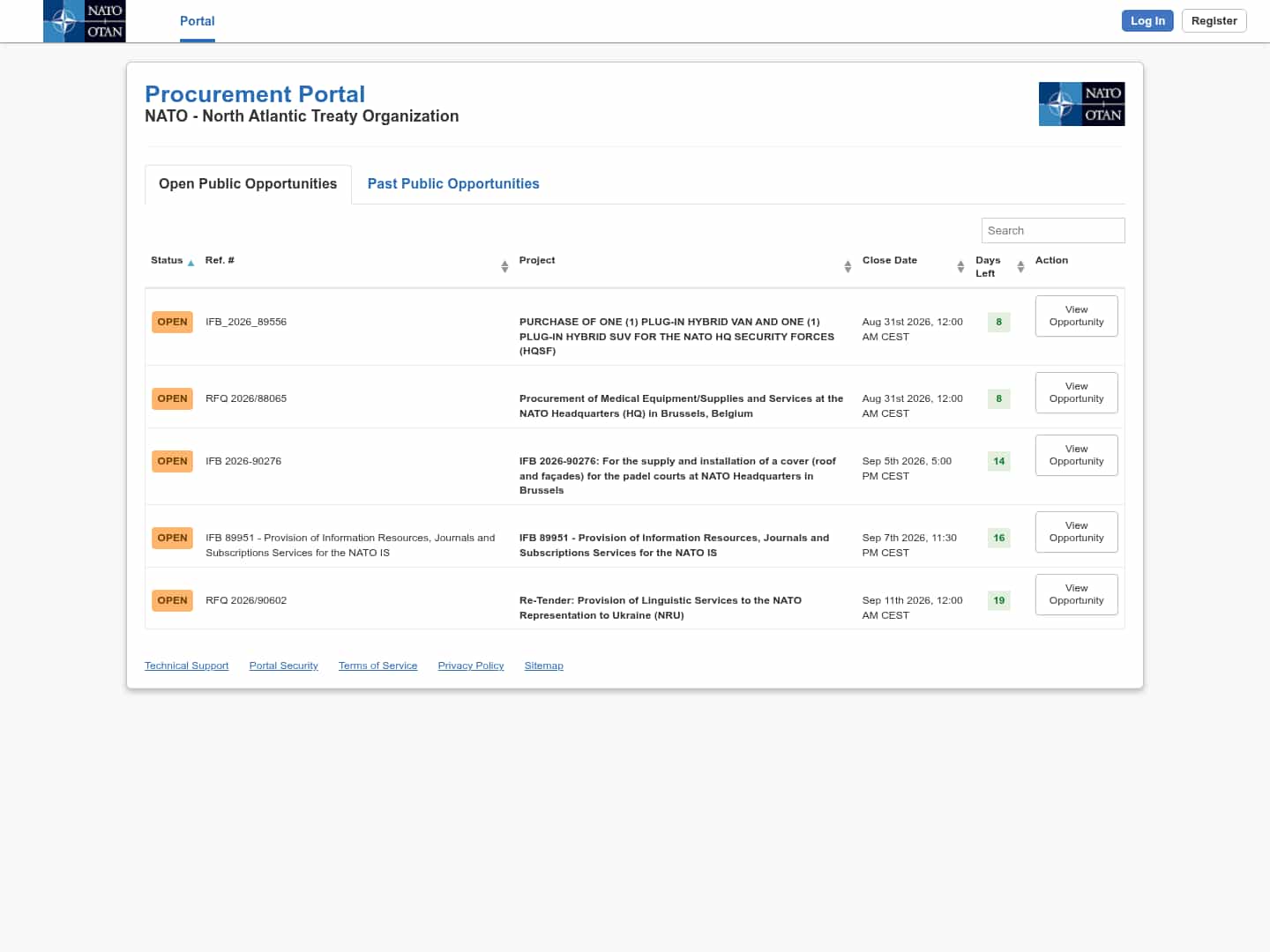Click the Sep 5th 2026 close date
This screenshot has height=952, width=1270.
907,469
